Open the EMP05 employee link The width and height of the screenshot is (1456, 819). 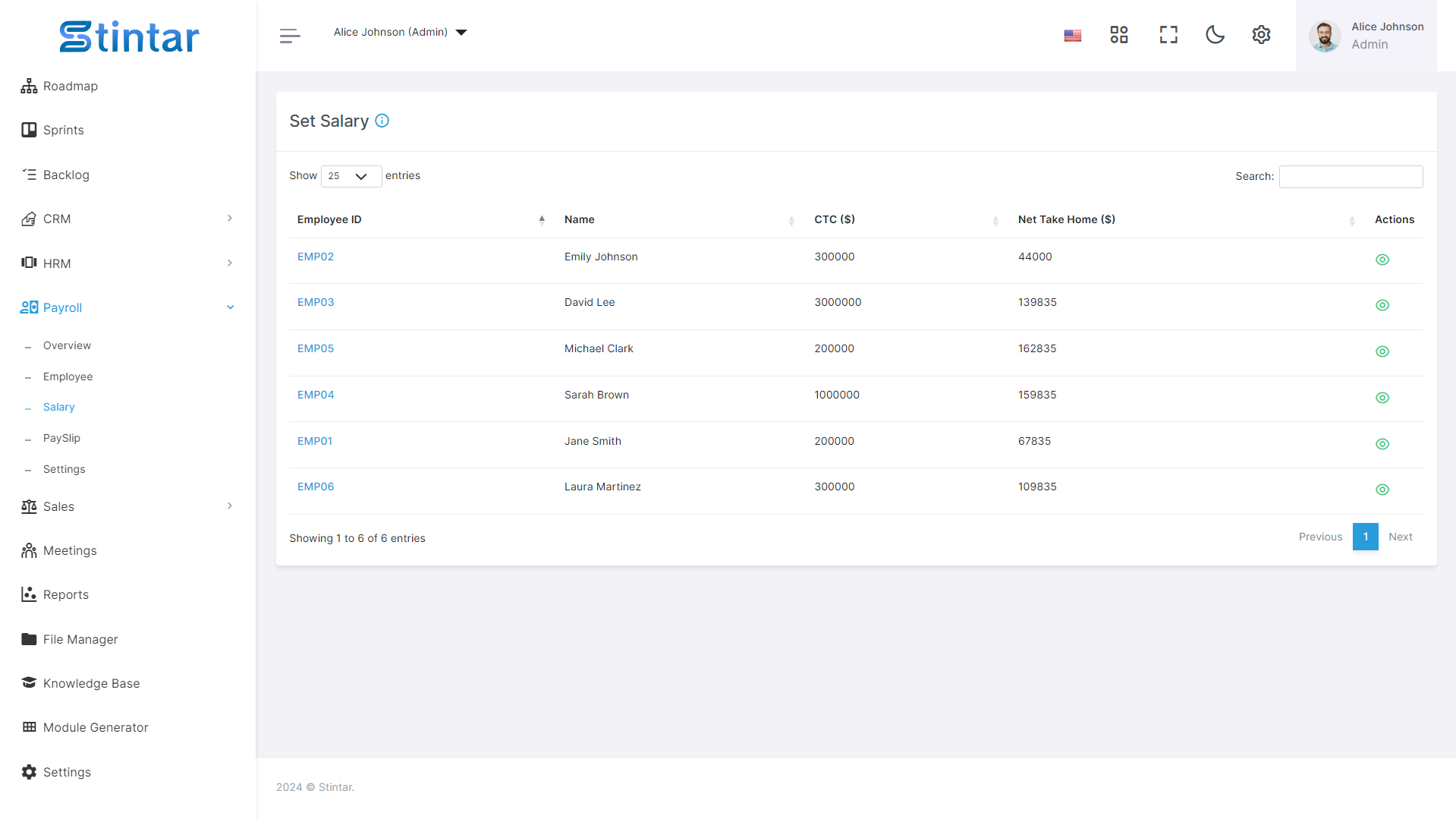tap(316, 348)
